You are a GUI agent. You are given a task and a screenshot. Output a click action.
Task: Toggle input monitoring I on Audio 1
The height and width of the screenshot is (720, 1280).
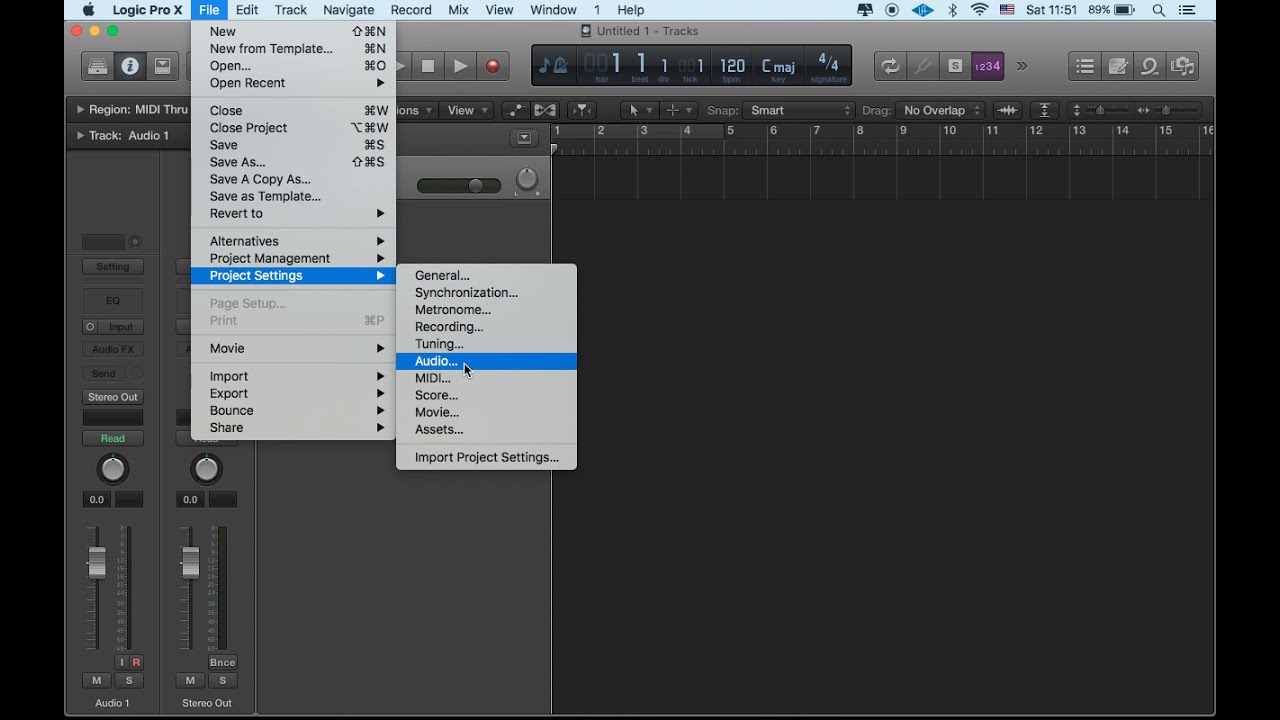point(122,663)
